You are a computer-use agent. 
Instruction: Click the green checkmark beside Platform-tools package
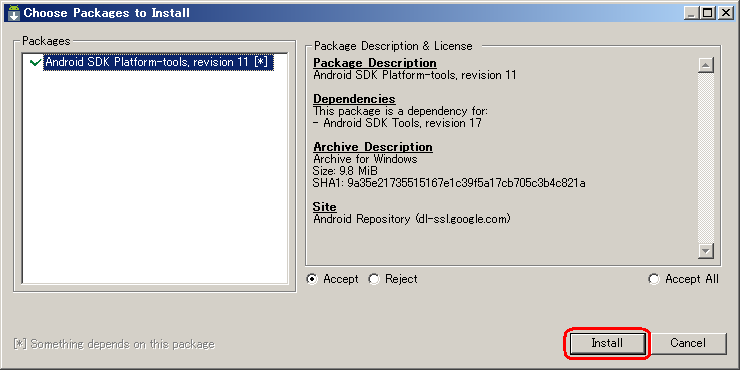tap(35, 63)
